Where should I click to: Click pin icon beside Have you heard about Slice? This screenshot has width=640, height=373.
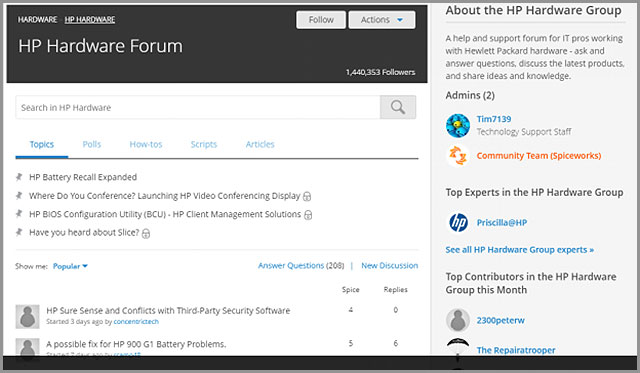point(19,232)
